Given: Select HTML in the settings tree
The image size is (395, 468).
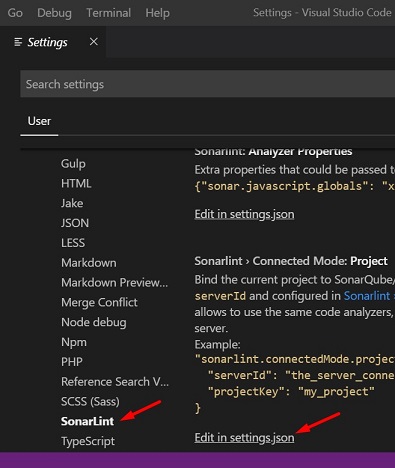Looking at the screenshot, I should pyautogui.click(x=76, y=184).
